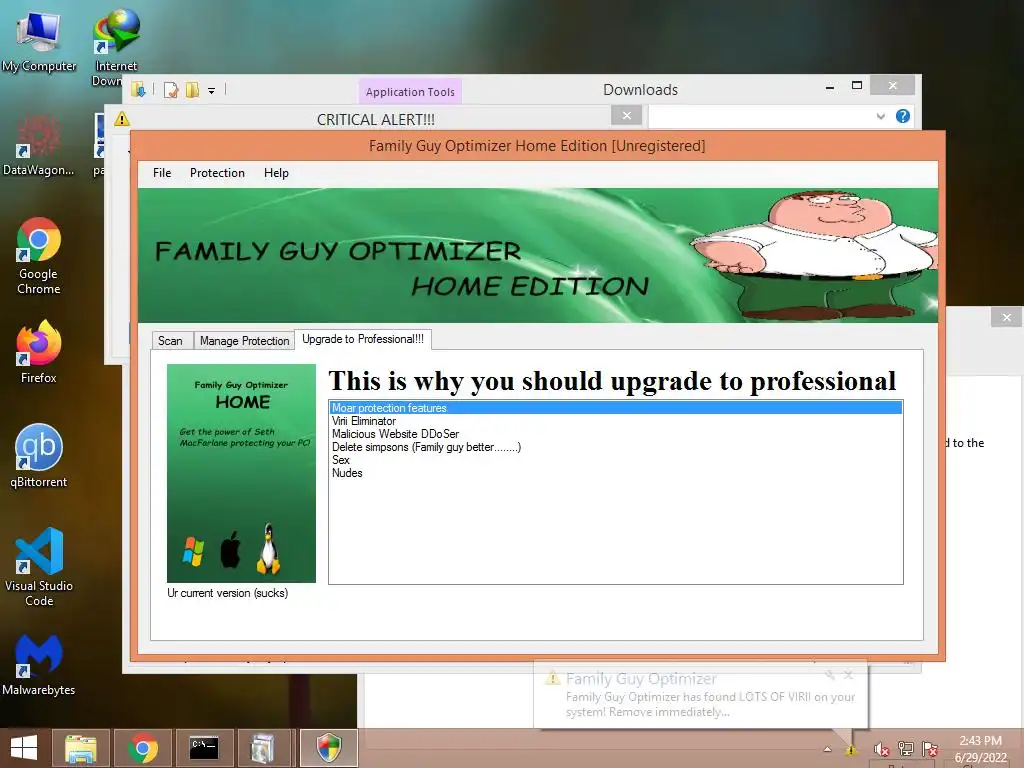Open the My Computer desktop icon
This screenshot has height=768, width=1024.
[x=39, y=40]
